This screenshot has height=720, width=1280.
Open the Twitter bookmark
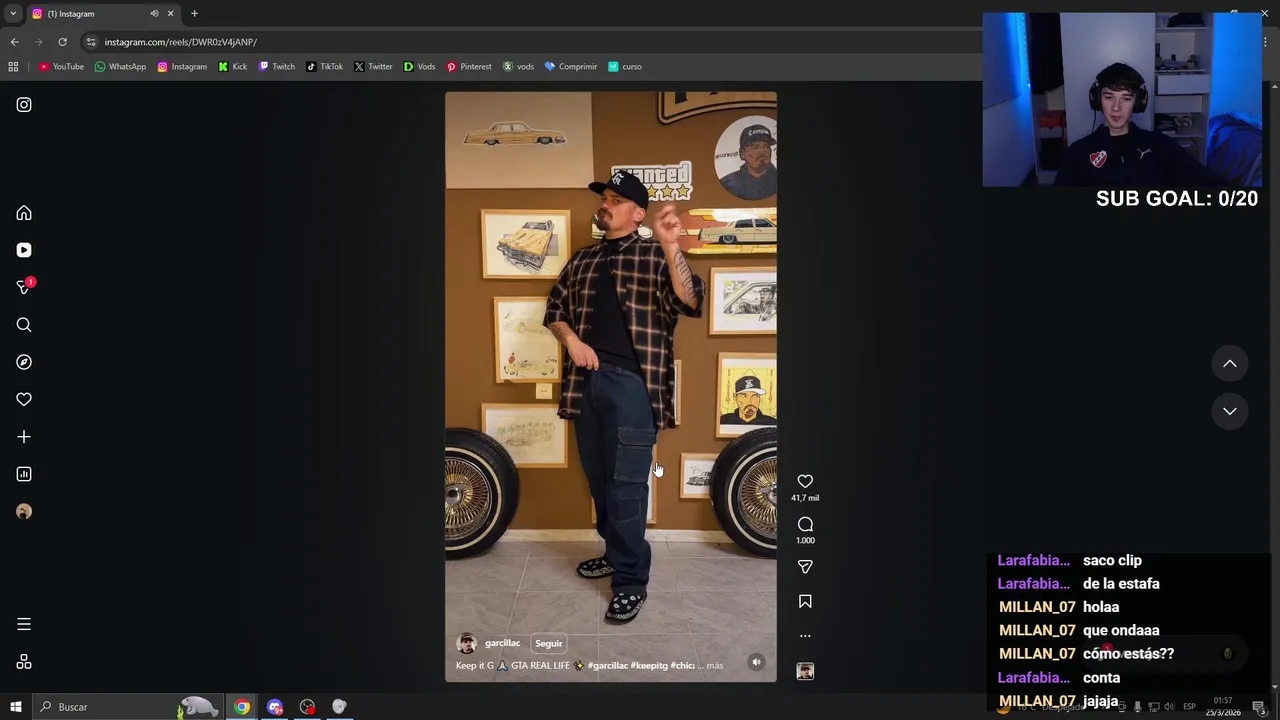(x=373, y=67)
